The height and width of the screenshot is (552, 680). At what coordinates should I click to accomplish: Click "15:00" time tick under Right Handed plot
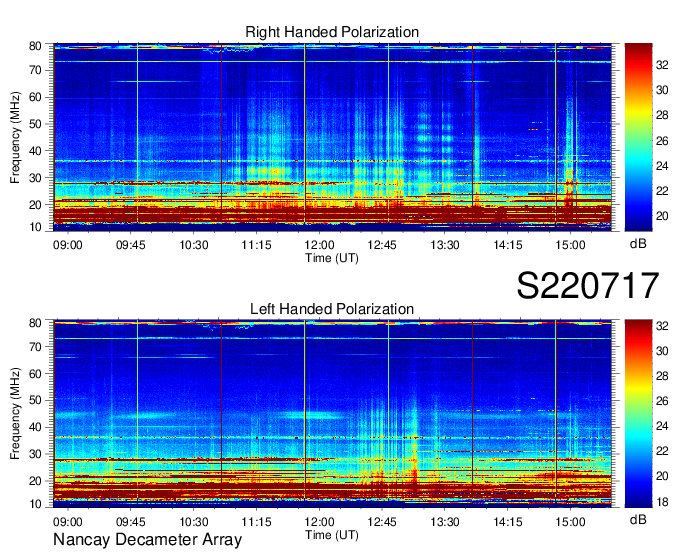pyautogui.click(x=571, y=245)
